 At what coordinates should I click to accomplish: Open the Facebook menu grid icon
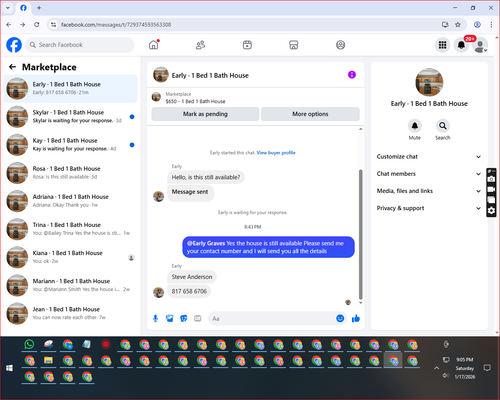point(442,45)
